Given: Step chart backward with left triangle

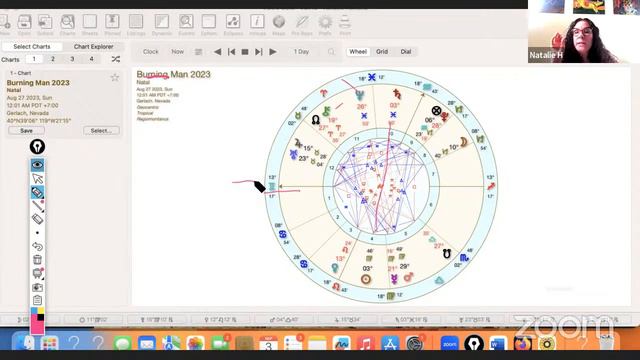Looking at the screenshot, I should click(218, 52).
